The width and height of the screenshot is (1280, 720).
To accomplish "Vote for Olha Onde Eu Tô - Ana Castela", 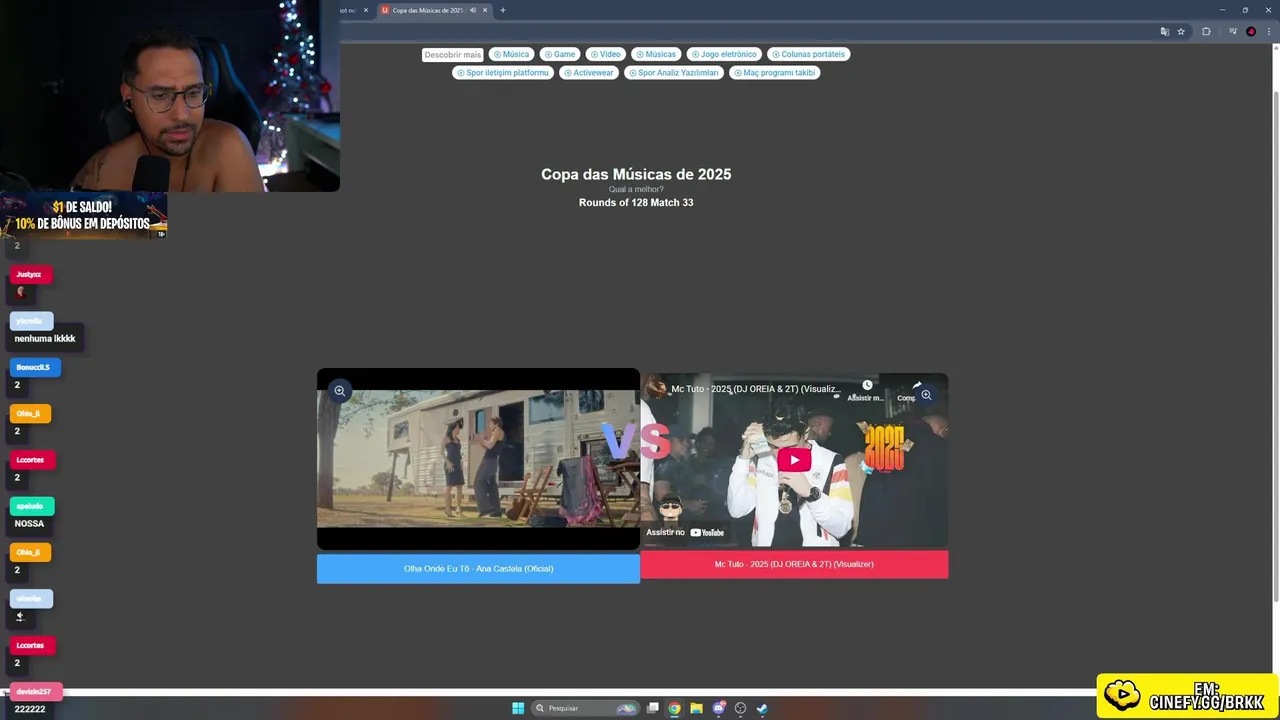I will pyautogui.click(x=478, y=568).
